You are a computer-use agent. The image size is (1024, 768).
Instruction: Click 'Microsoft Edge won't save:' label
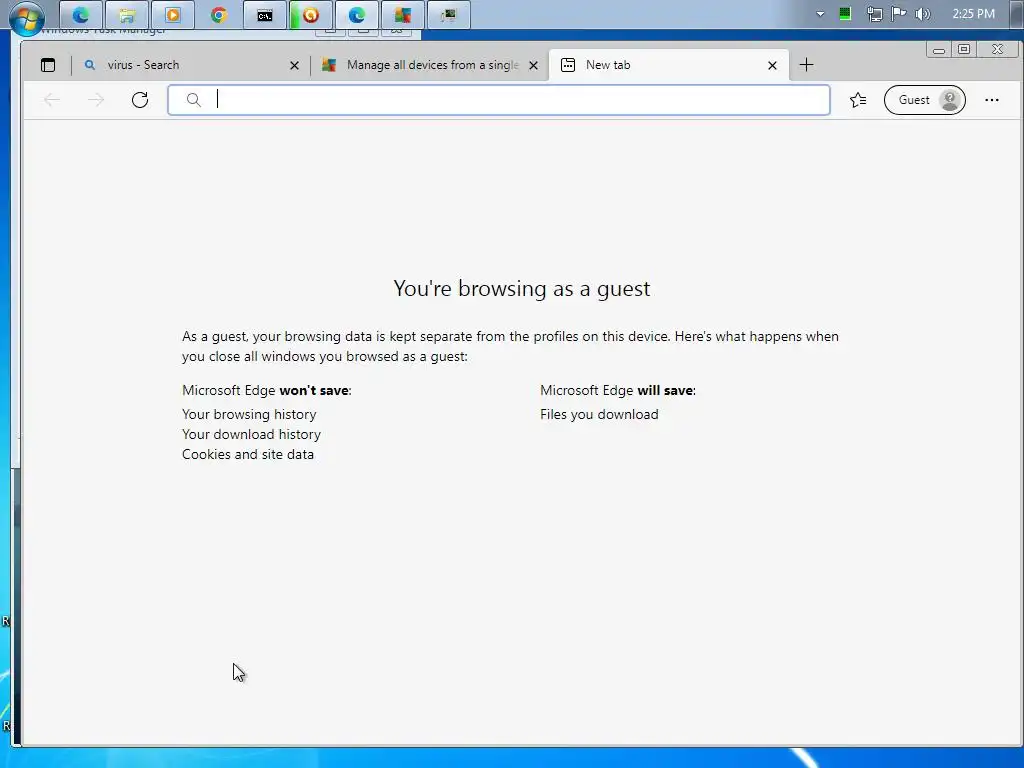pos(266,391)
